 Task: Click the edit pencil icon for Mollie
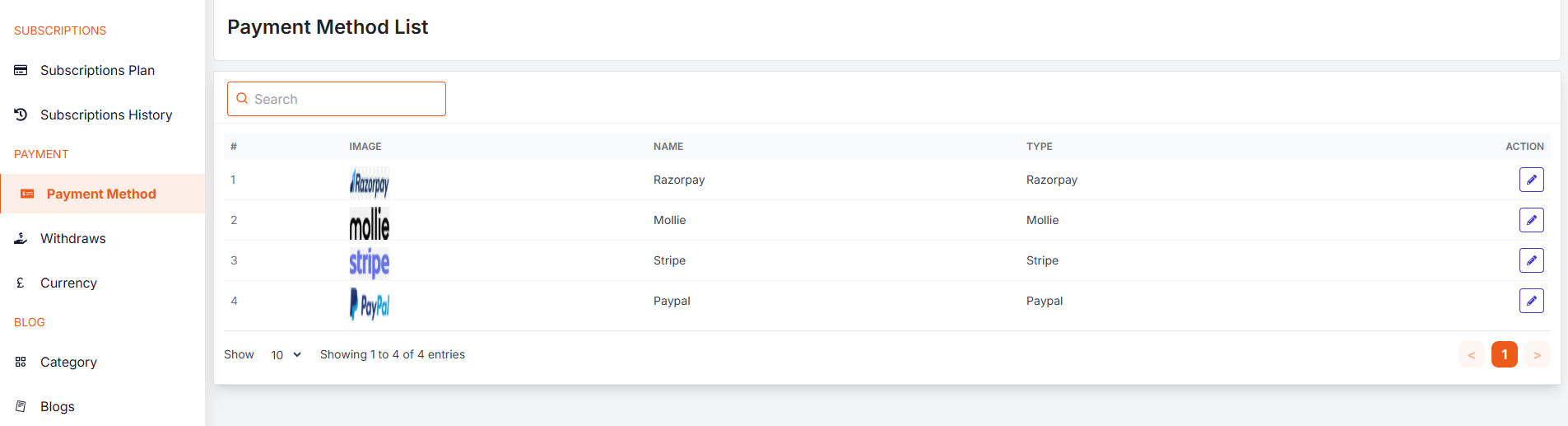click(x=1531, y=220)
